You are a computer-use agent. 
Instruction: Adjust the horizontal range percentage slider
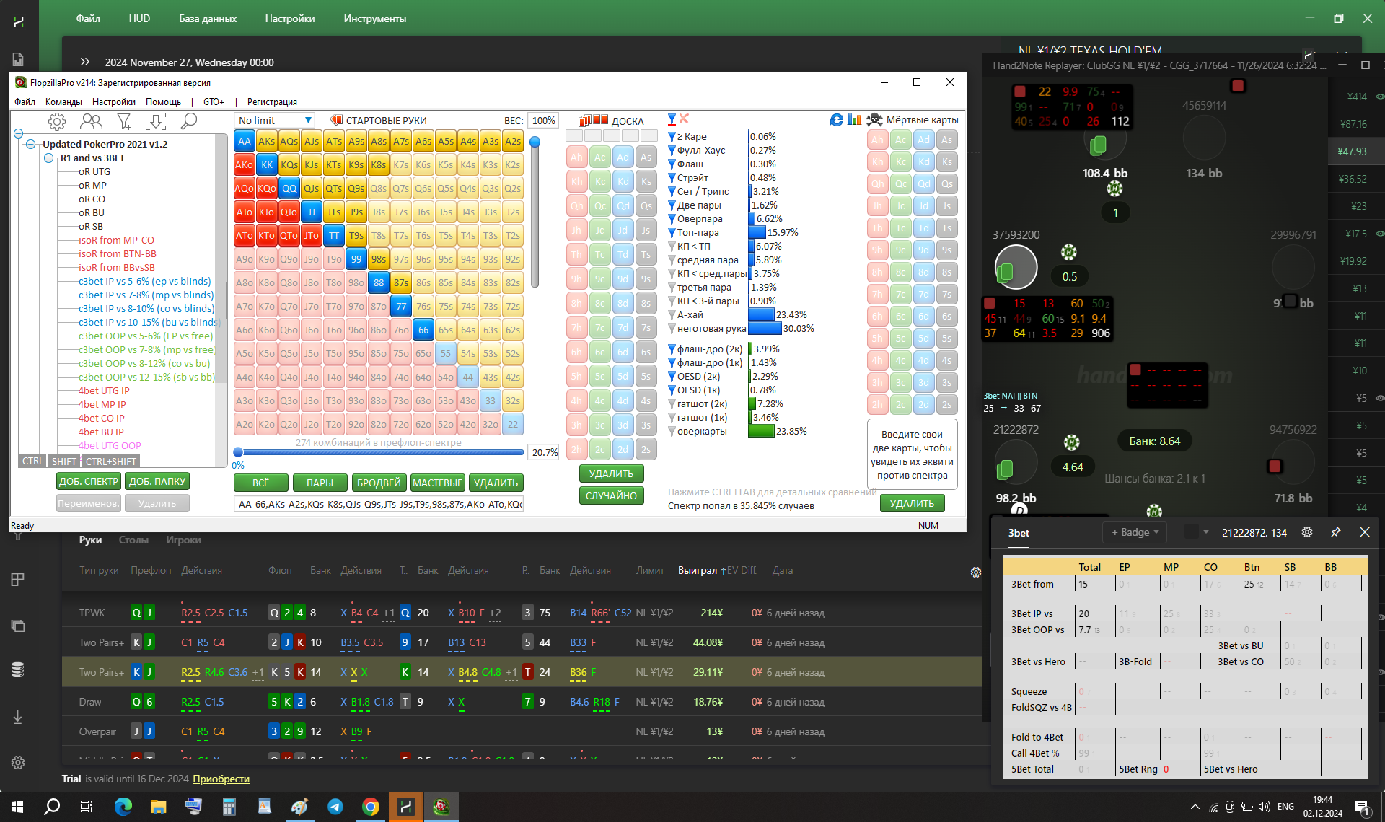point(380,452)
